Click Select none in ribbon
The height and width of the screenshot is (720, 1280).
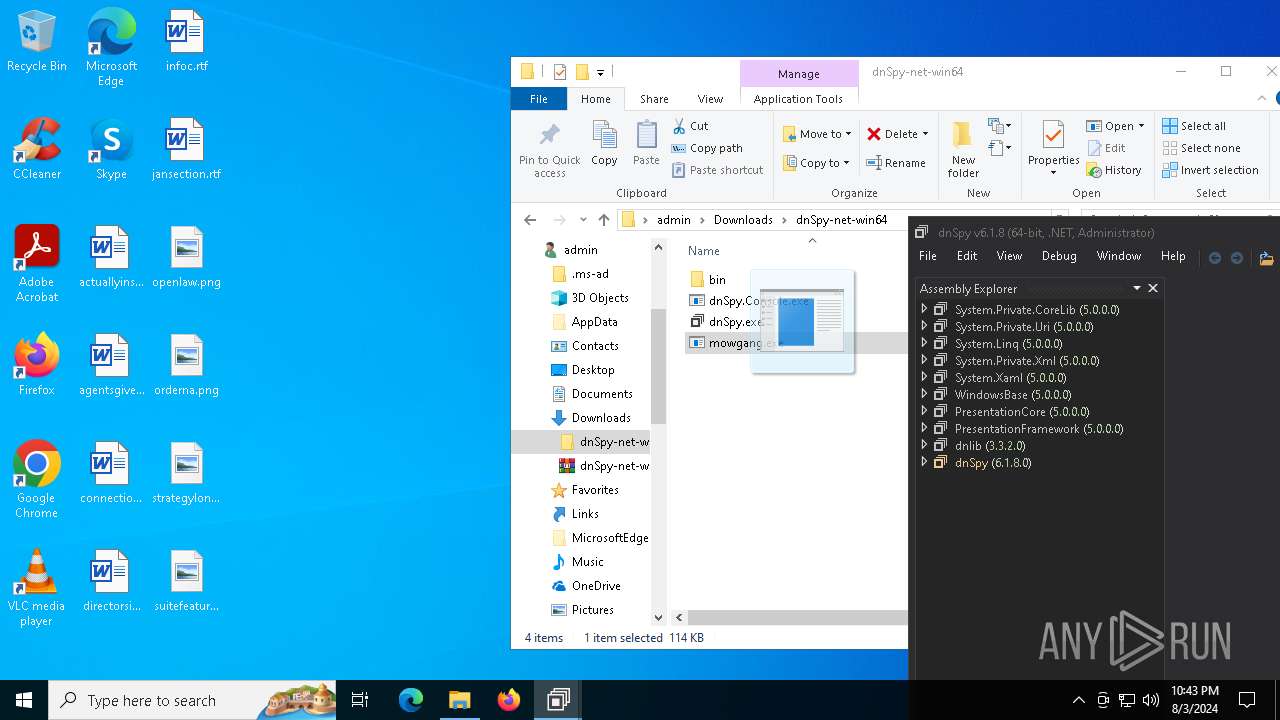(1201, 148)
